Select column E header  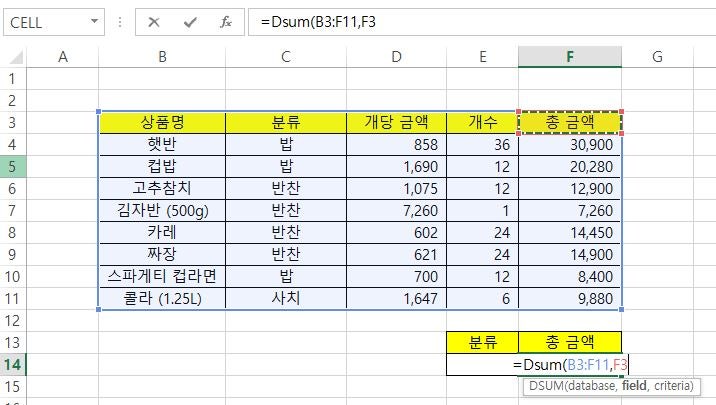pos(483,57)
